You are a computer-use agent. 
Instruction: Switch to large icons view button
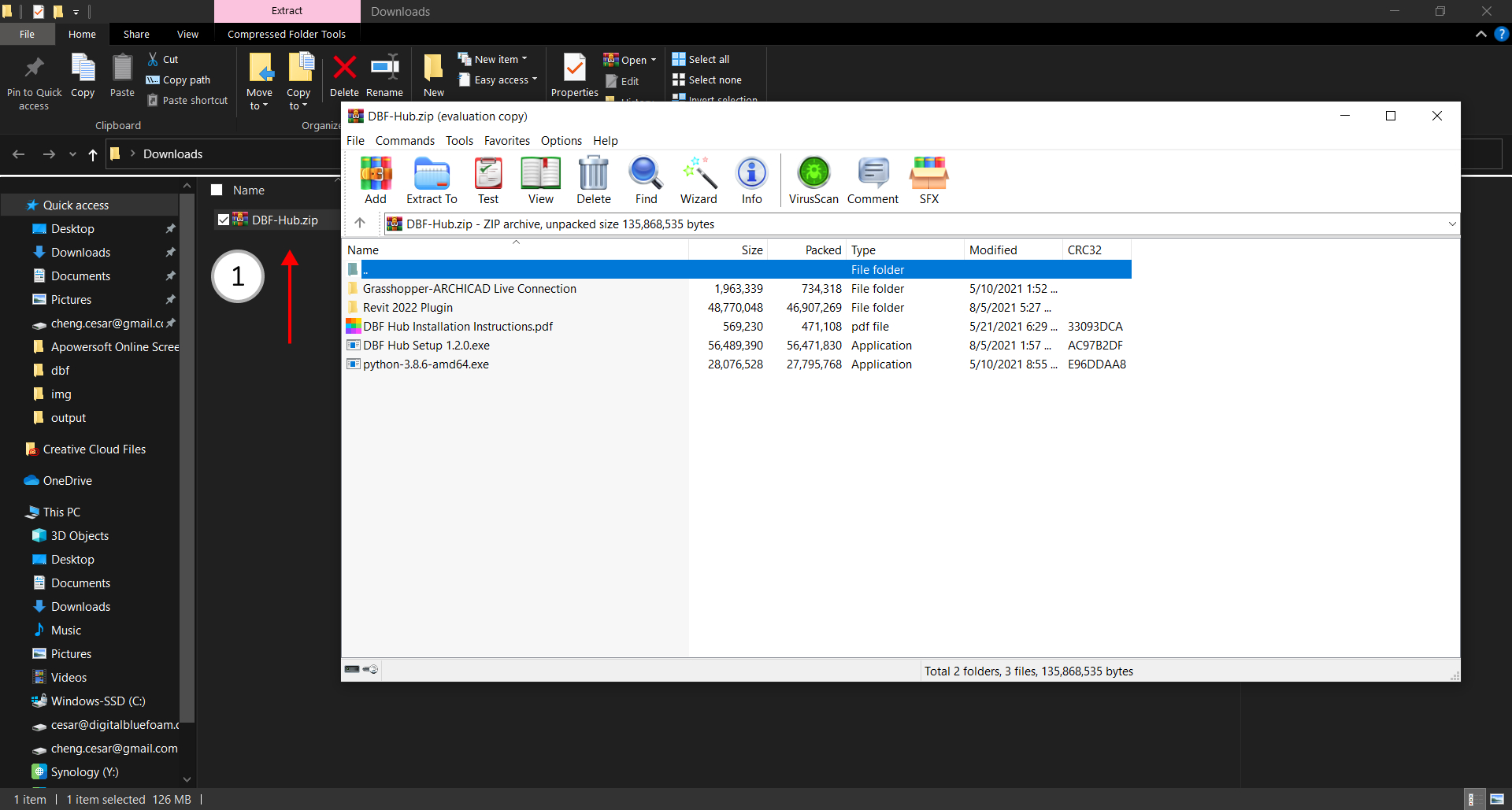(1497, 800)
